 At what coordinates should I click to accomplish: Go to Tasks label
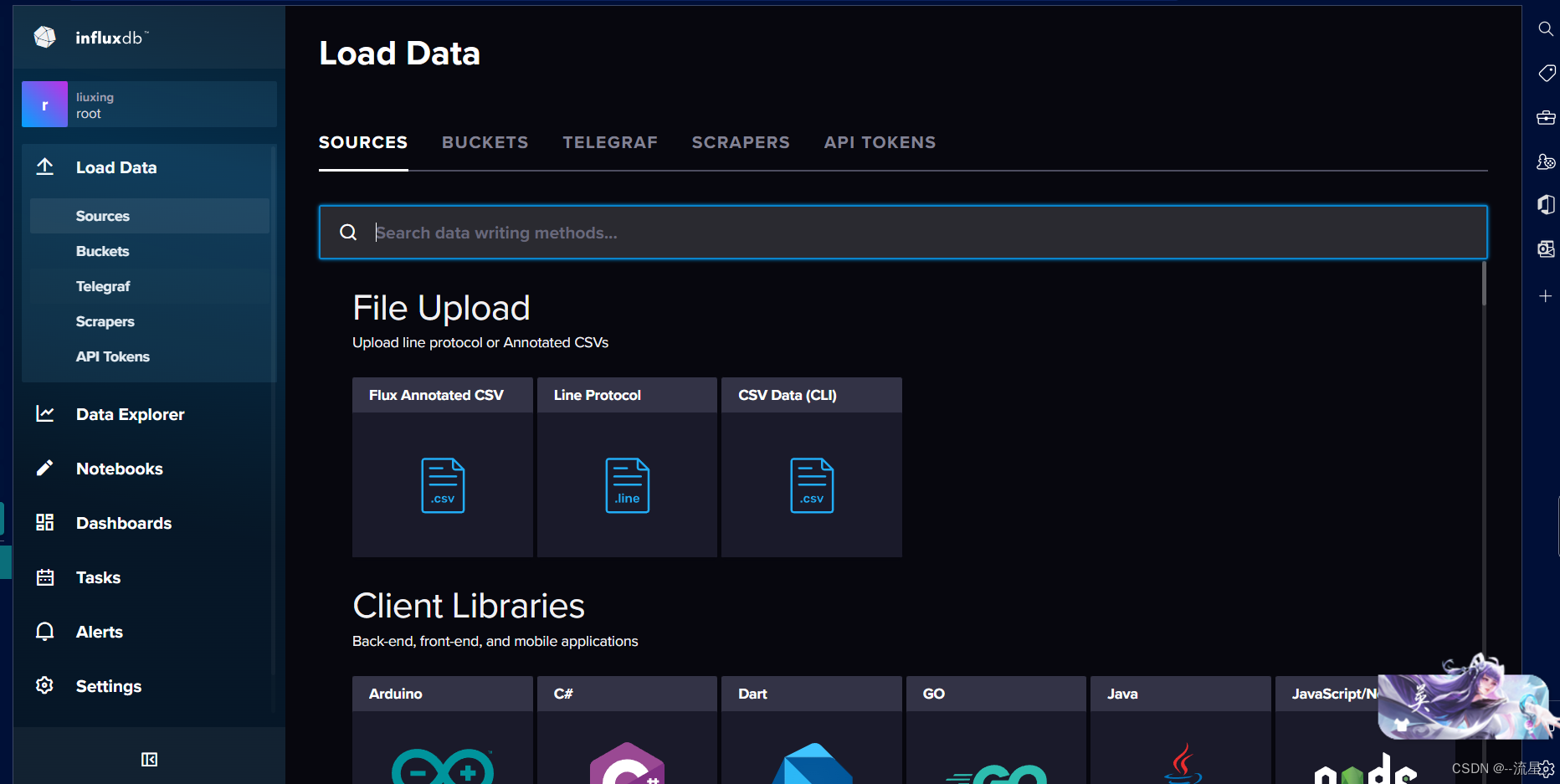(x=98, y=577)
